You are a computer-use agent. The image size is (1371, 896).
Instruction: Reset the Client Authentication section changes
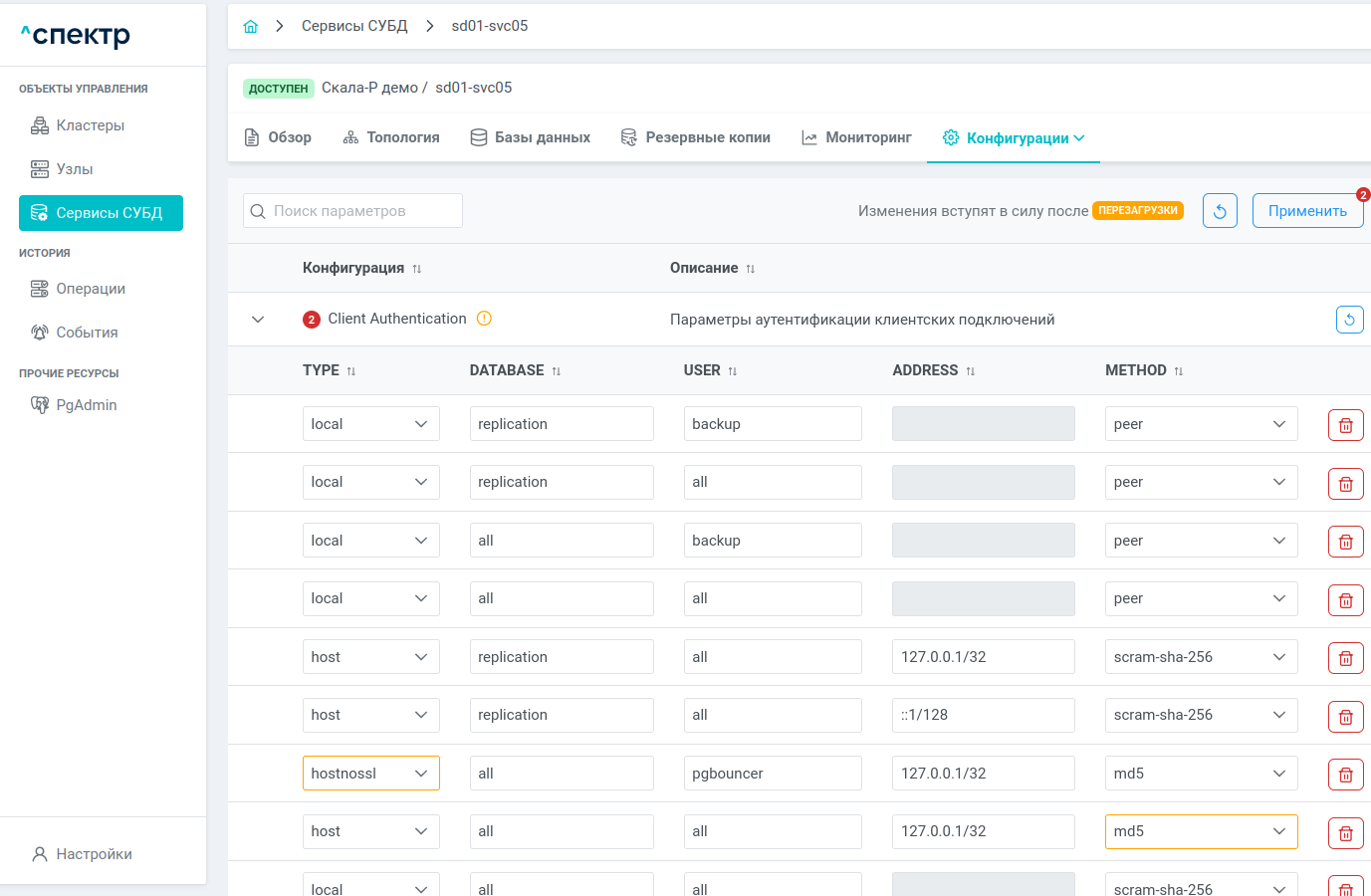pyautogui.click(x=1349, y=320)
